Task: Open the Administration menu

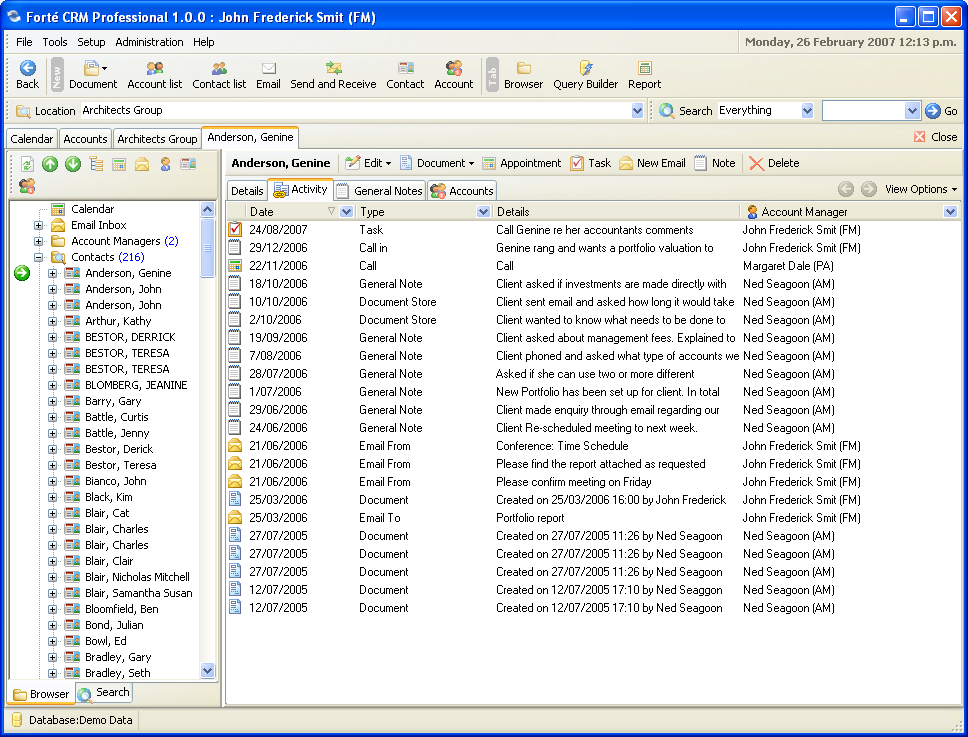Action: tap(149, 42)
